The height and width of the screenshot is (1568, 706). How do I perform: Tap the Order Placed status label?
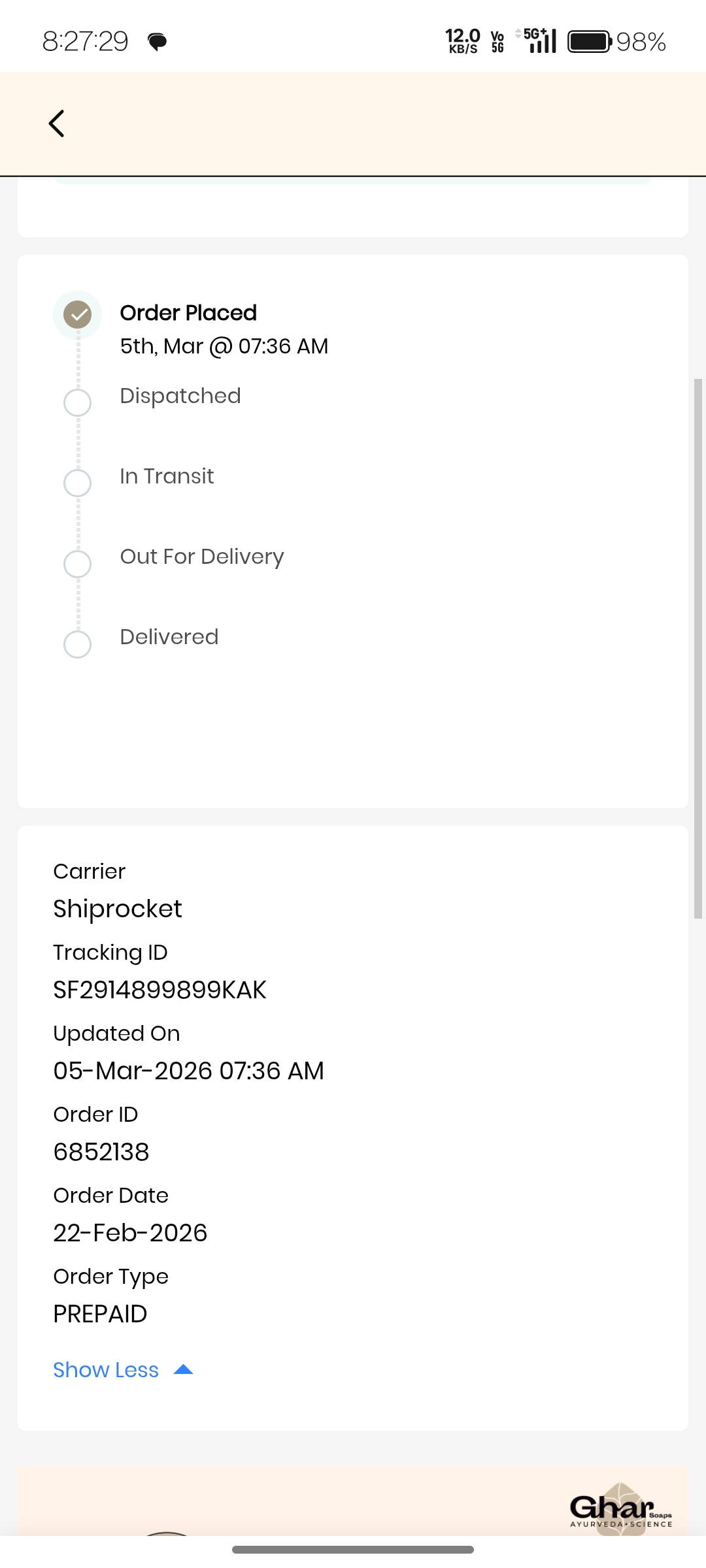pos(188,313)
